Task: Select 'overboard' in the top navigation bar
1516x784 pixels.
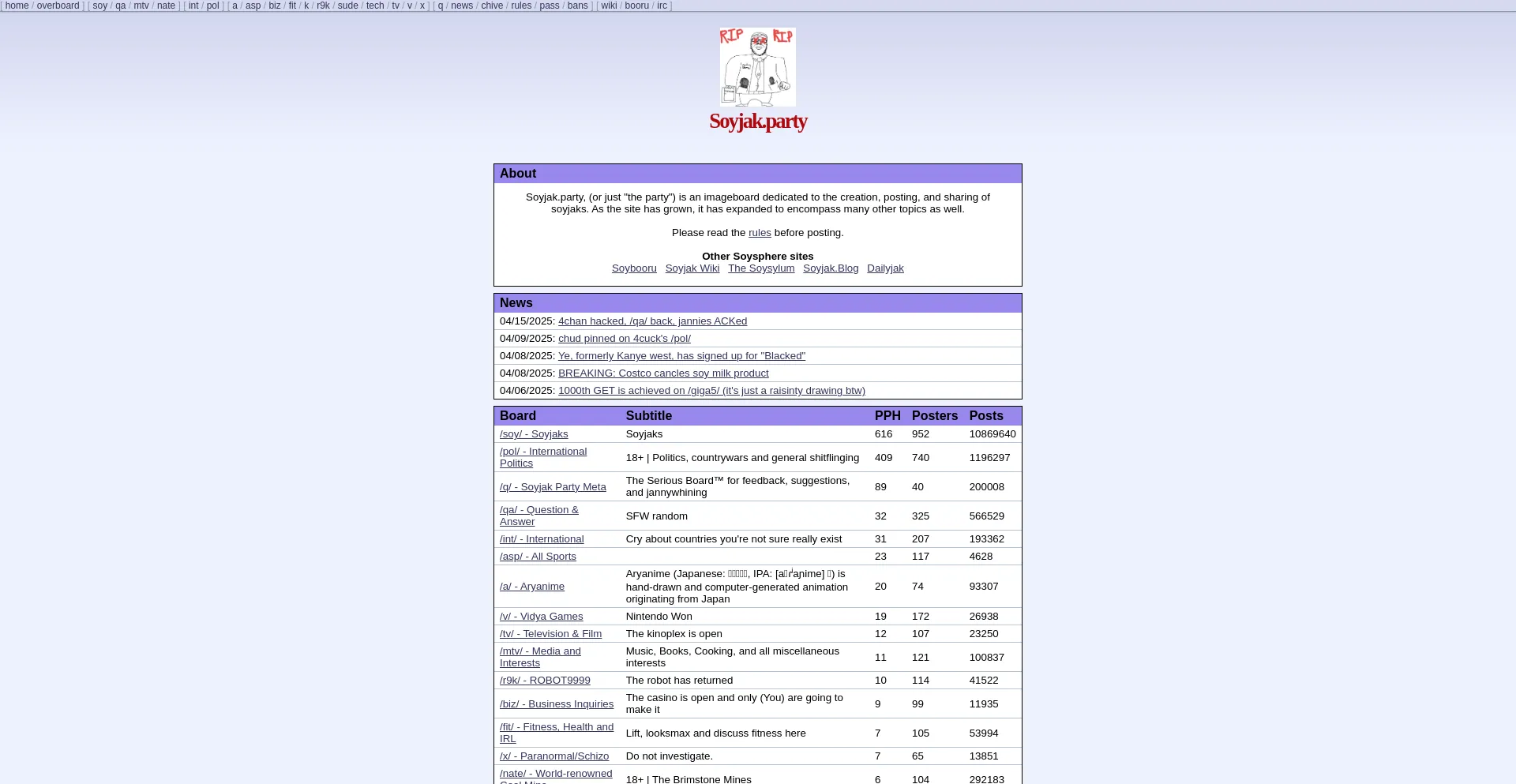Action: click(58, 6)
